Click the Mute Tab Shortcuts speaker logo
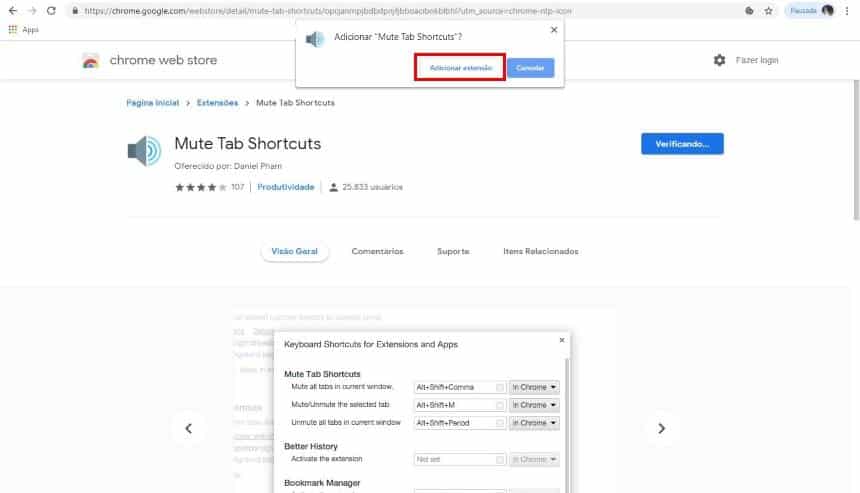 [144, 150]
